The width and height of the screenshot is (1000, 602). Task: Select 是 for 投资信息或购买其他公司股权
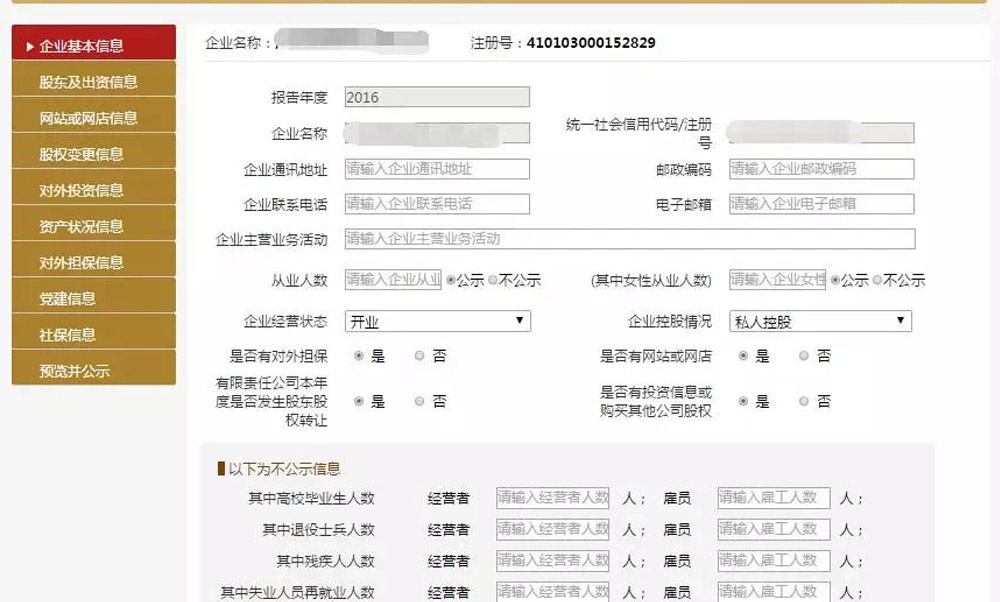(743, 402)
